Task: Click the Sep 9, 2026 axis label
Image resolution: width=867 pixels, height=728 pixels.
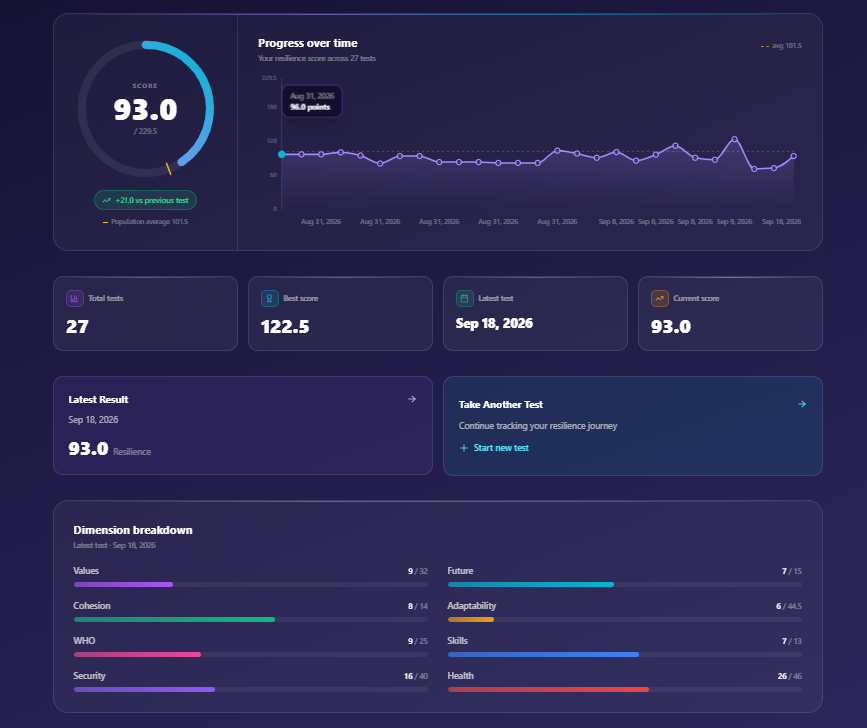Action: coord(734,222)
